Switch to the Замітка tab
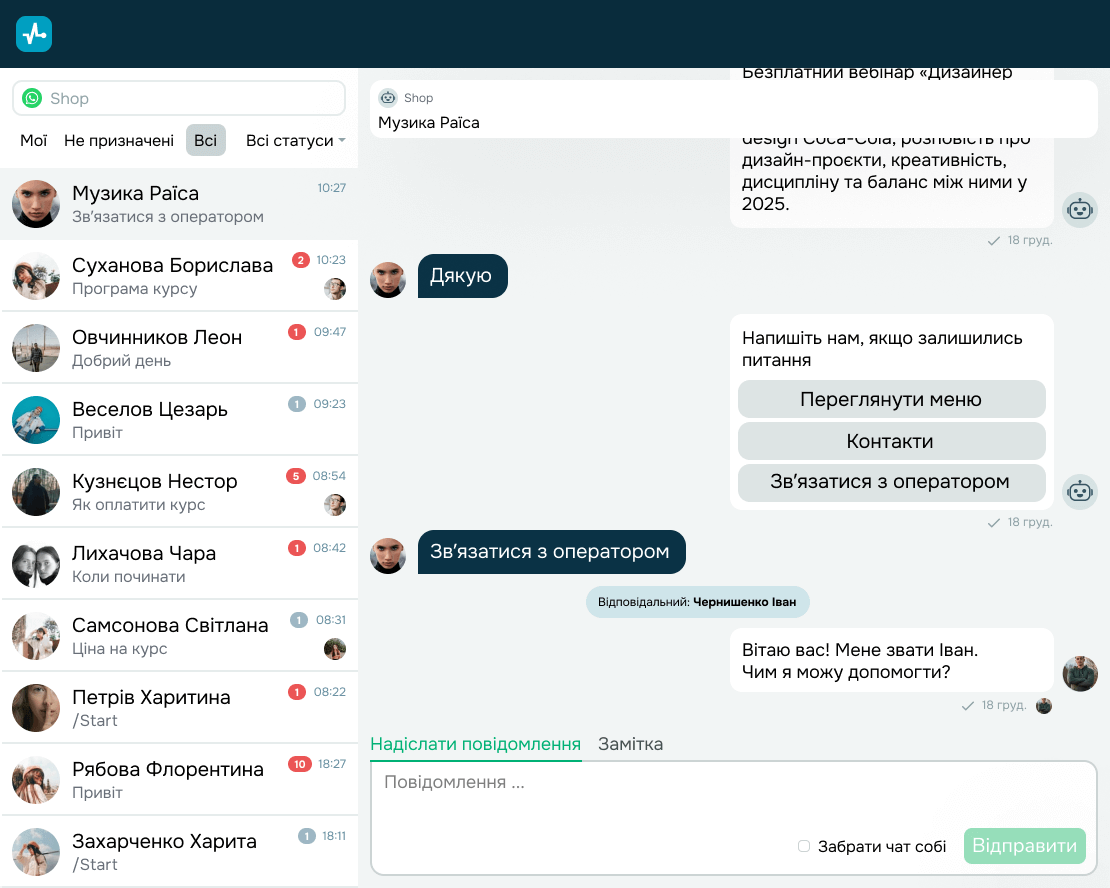1110x888 pixels. click(630, 744)
